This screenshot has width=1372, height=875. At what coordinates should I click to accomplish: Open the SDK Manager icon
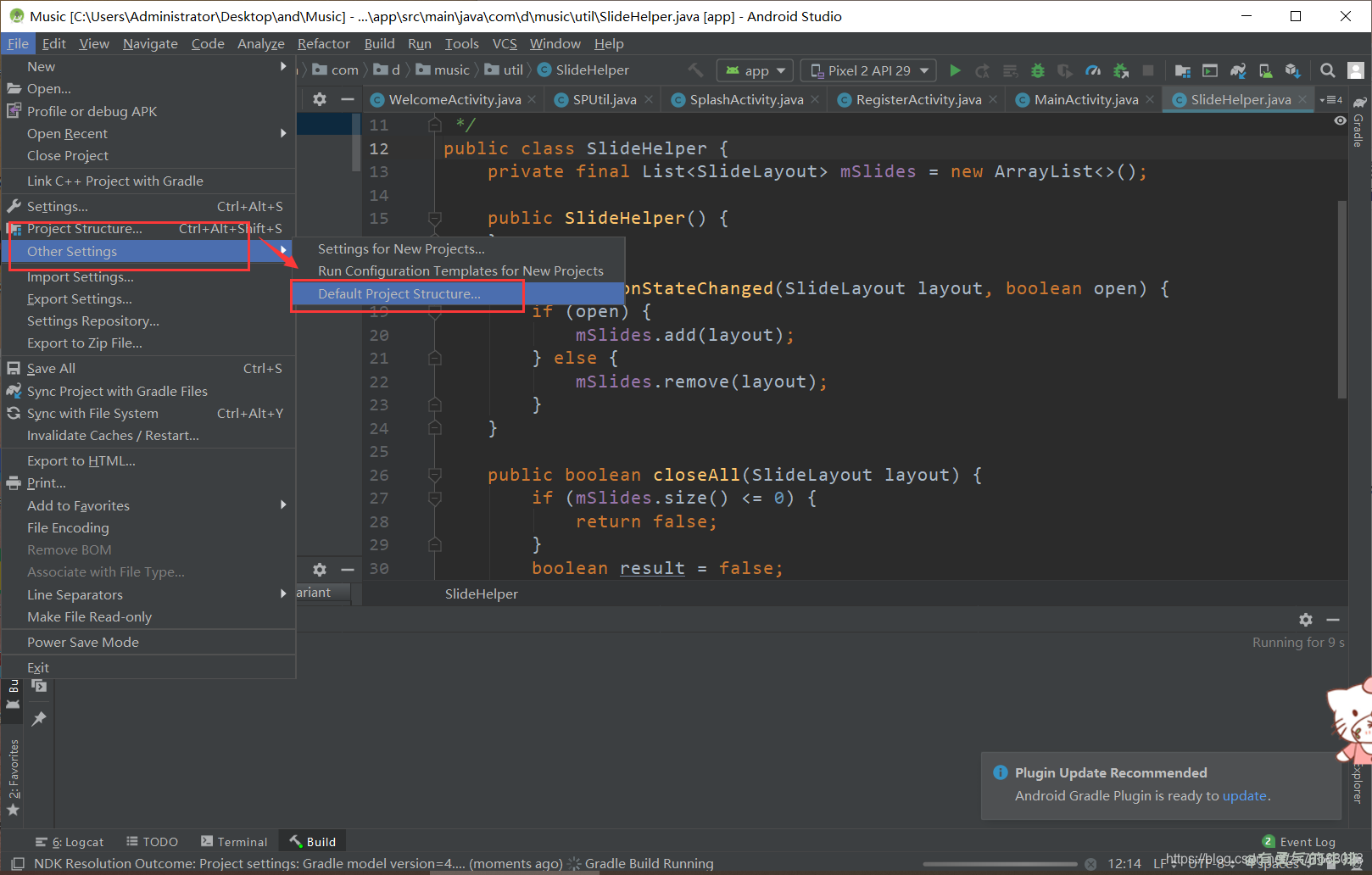1292,70
